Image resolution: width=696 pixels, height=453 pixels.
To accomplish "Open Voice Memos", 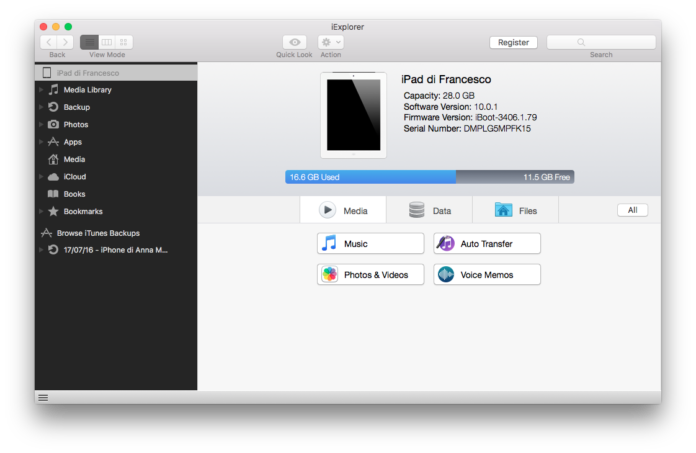I will click(x=487, y=274).
